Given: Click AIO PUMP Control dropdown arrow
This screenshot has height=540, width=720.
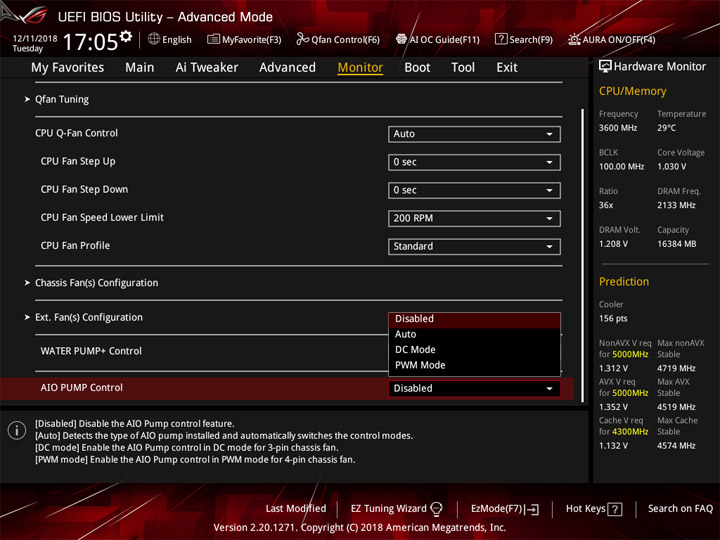Looking at the screenshot, I should click(x=549, y=388).
